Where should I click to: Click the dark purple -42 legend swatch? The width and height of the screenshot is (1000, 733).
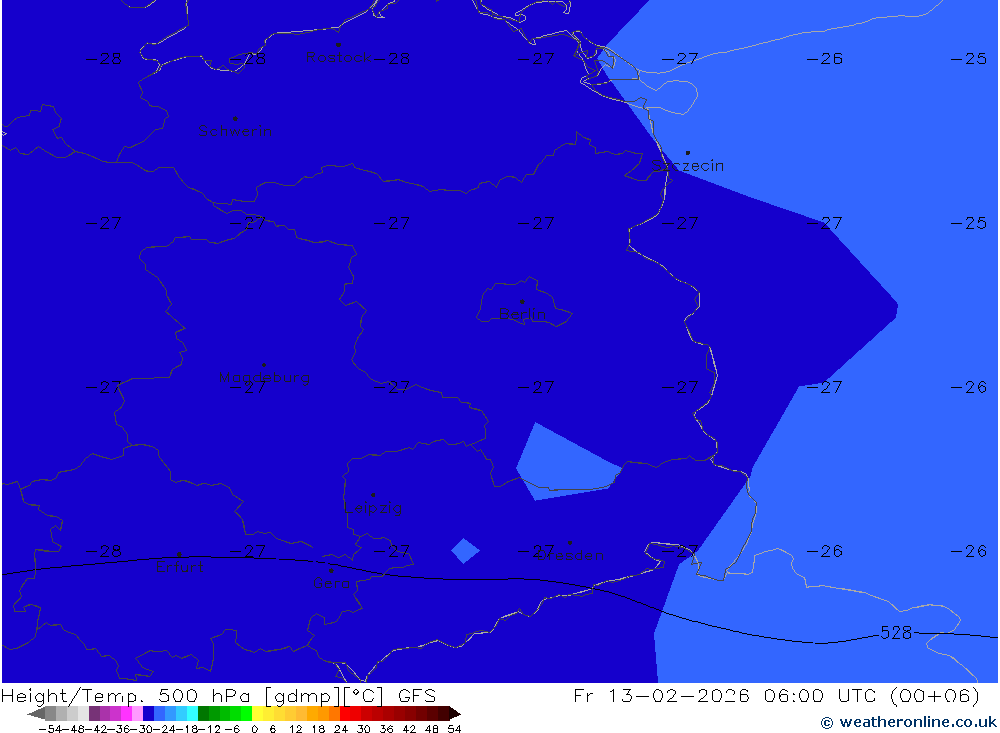coord(94,713)
